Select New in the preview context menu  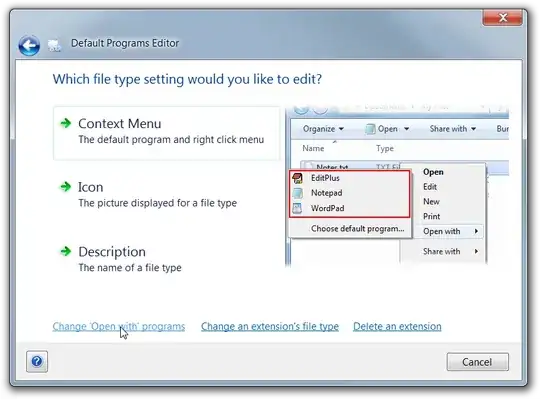click(x=431, y=202)
